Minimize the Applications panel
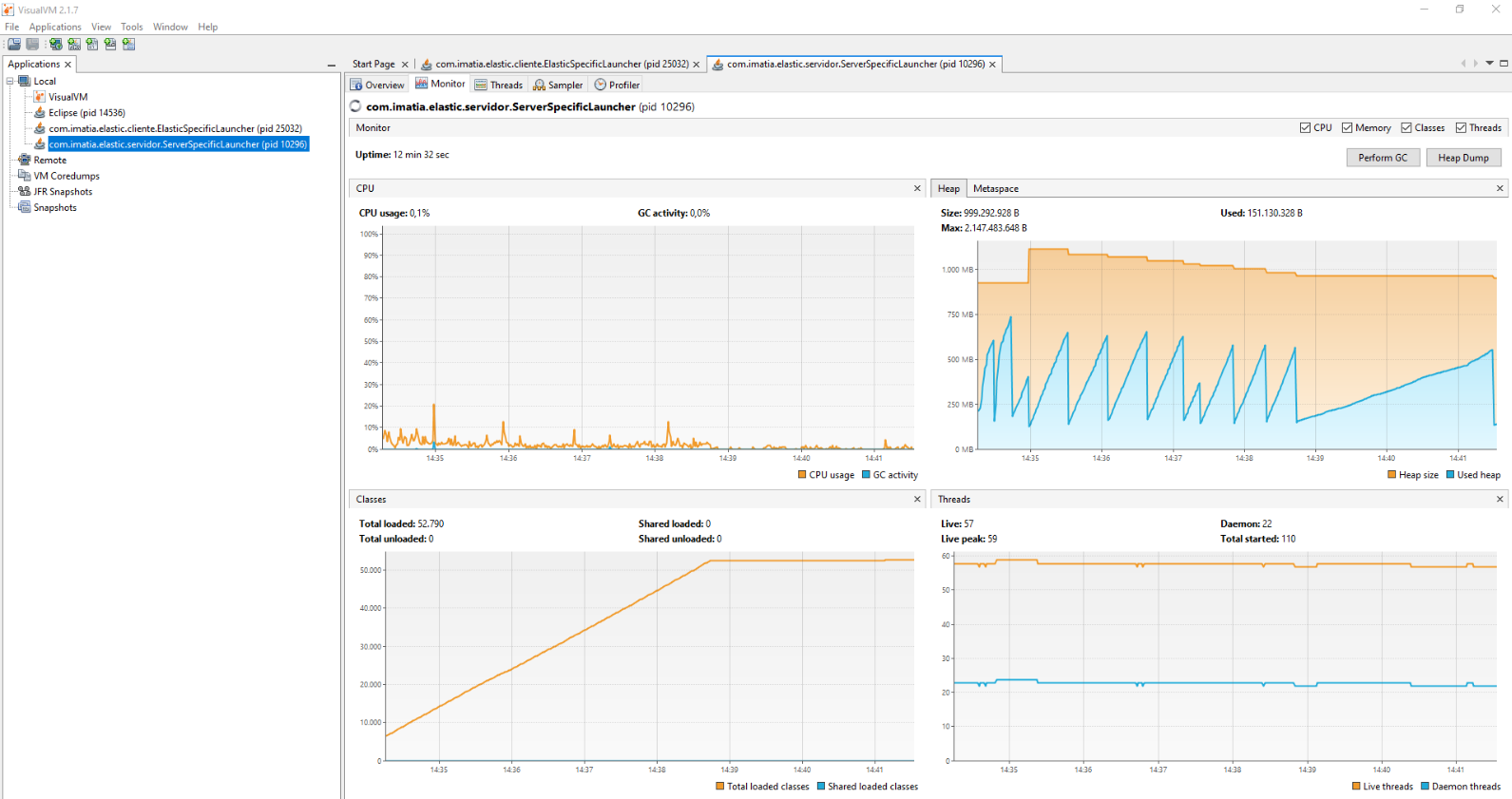Image resolution: width=1512 pixels, height=799 pixels. [331, 65]
